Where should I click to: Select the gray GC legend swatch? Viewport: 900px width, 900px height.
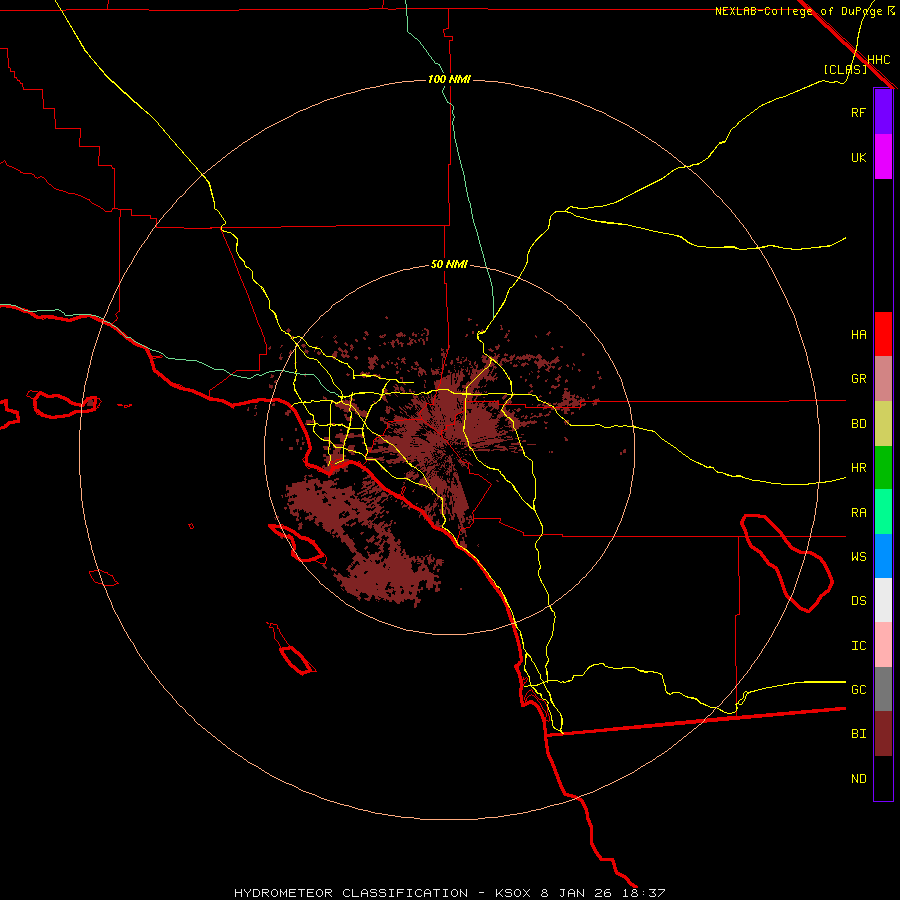[x=883, y=689]
